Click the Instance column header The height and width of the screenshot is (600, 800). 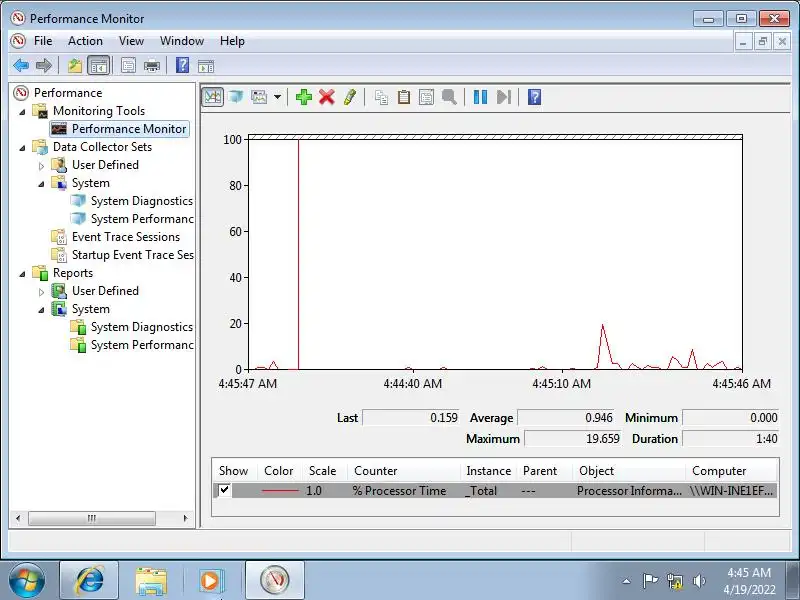[488, 470]
